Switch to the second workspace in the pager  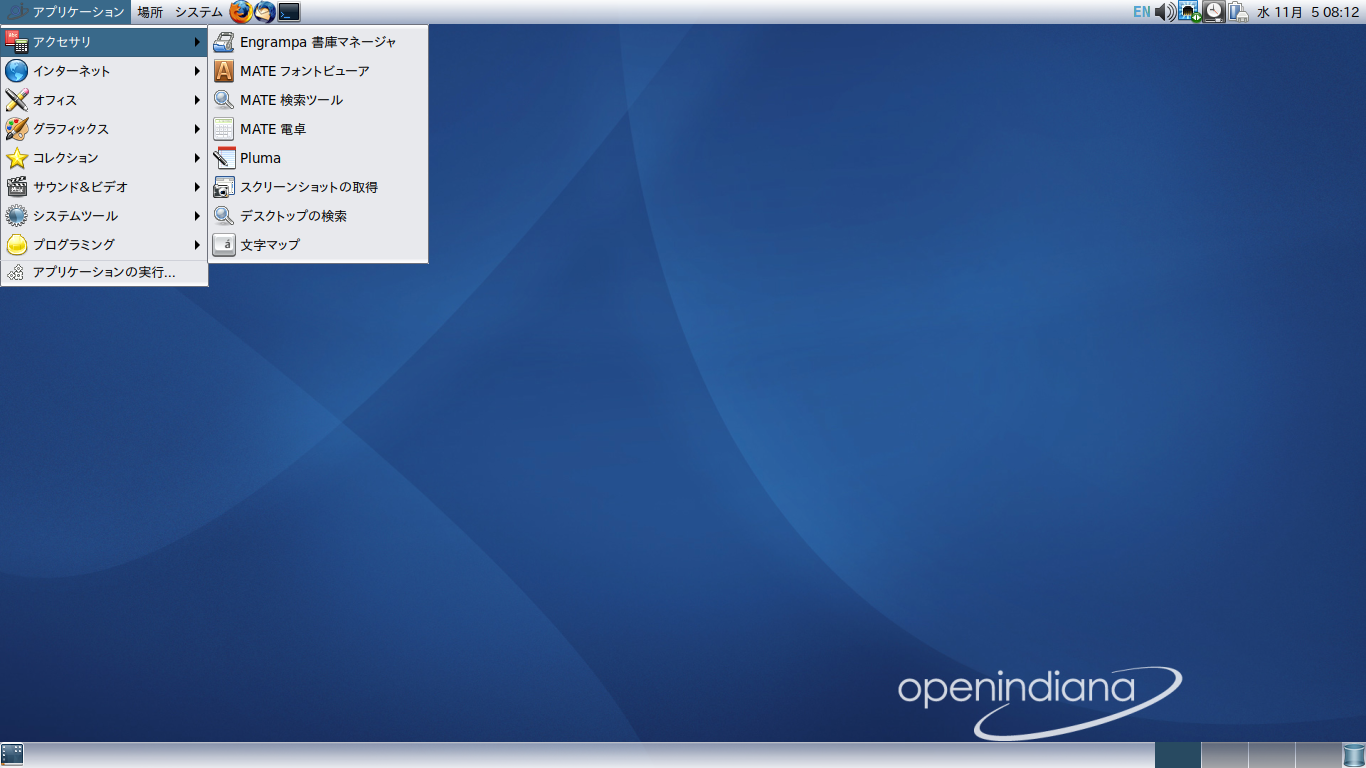point(1225,755)
